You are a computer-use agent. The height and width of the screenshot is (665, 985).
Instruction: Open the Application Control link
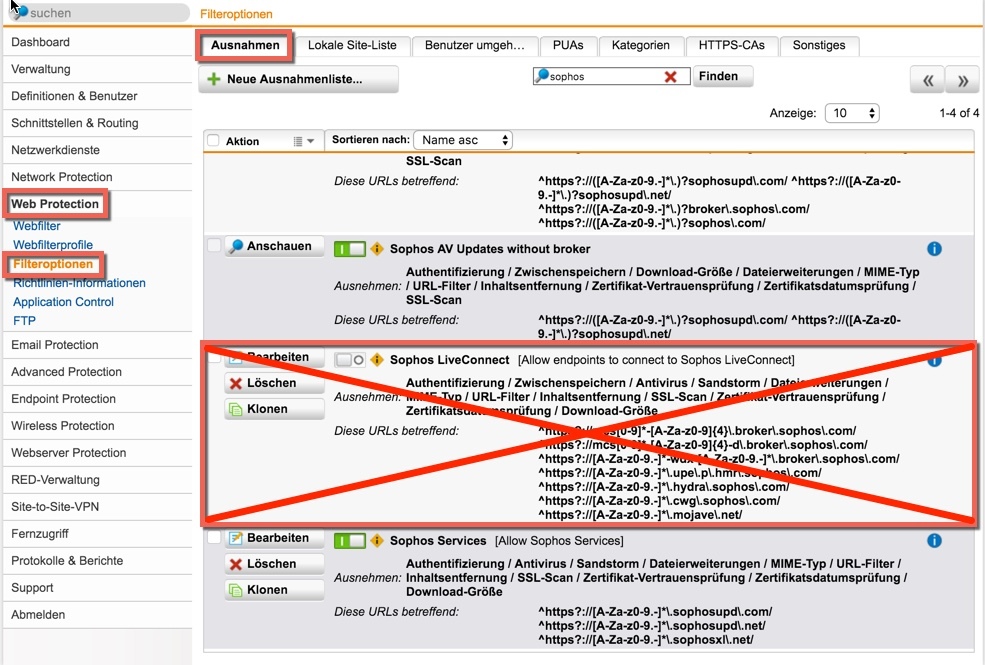pyautogui.click(x=63, y=302)
